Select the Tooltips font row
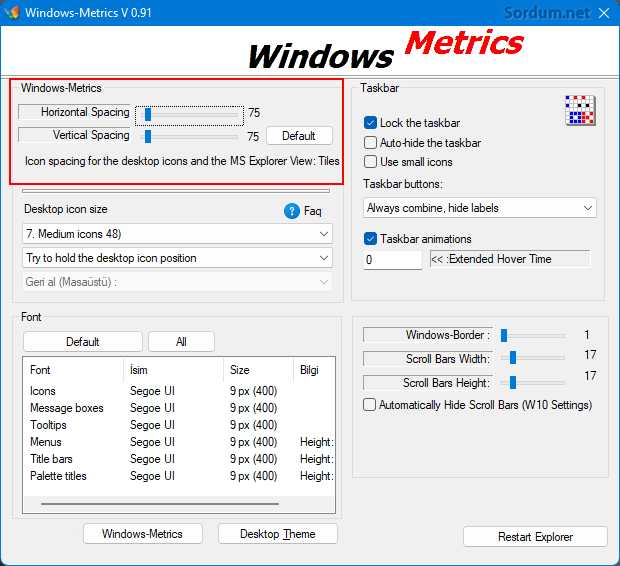620x566 pixels. pos(179,425)
